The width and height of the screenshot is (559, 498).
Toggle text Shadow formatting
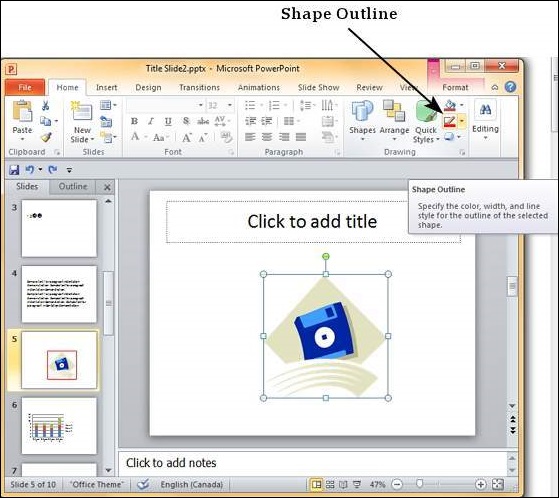(x=186, y=121)
